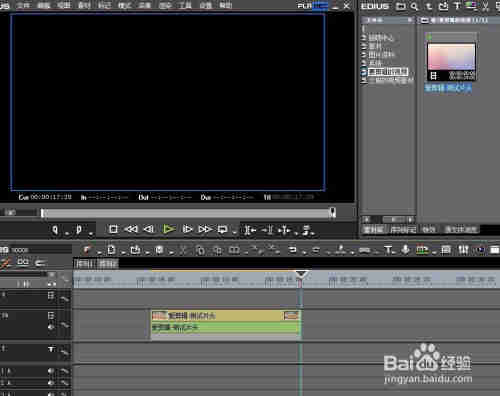This screenshot has width=500, height=396.
Task: Toggle ripple mode at the timeline's left edge
Action: [x=5, y=263]
